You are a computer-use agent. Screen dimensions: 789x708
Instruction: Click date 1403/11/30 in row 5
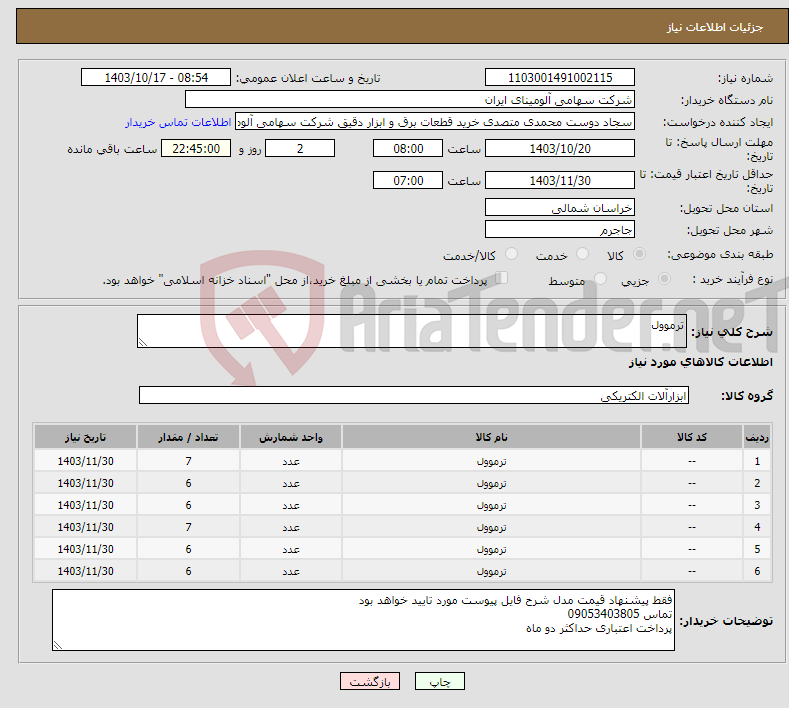point(86,549)
